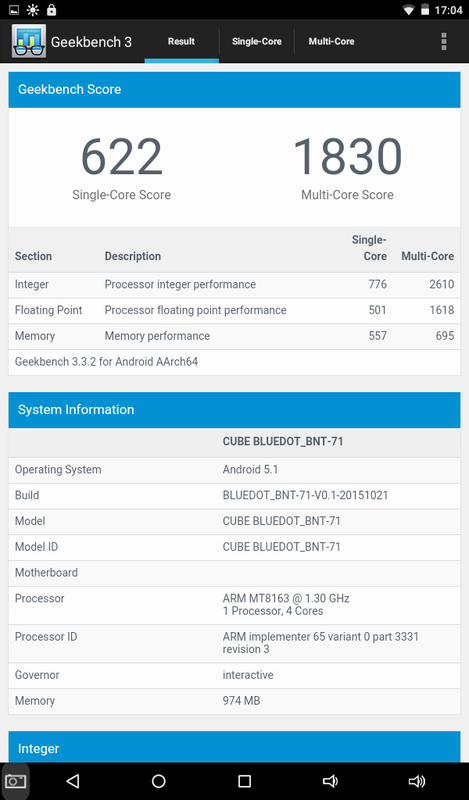469x800 pixels.
Task: Tap the Single-Core Score label
Action: point(121,195)
